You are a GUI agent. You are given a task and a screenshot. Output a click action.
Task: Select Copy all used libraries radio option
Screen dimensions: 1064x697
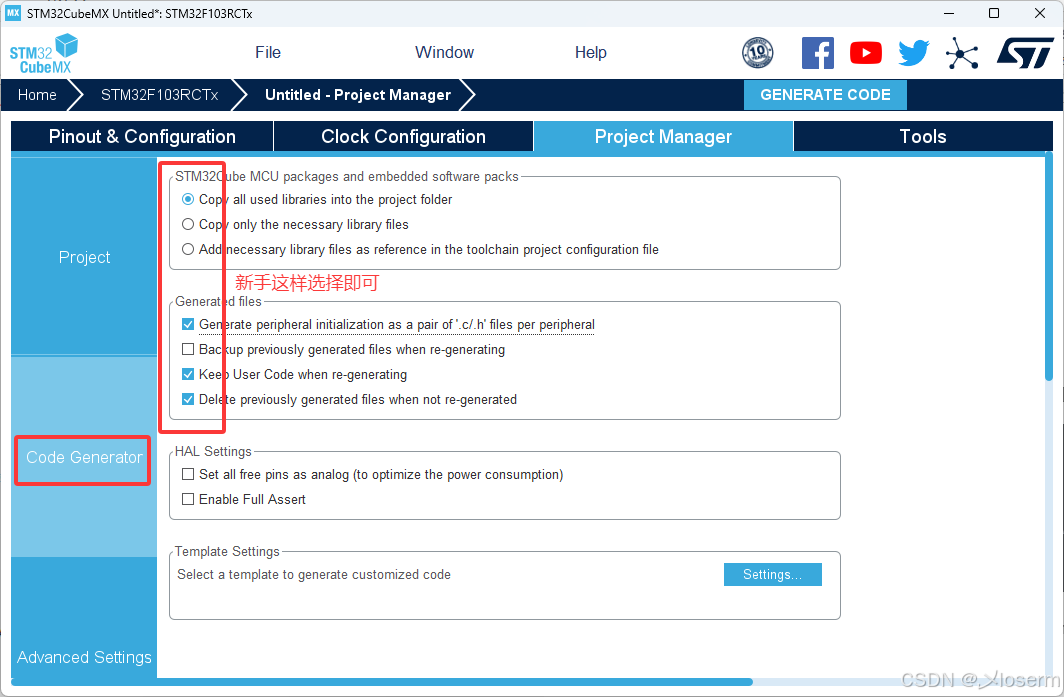click(188, 200)
